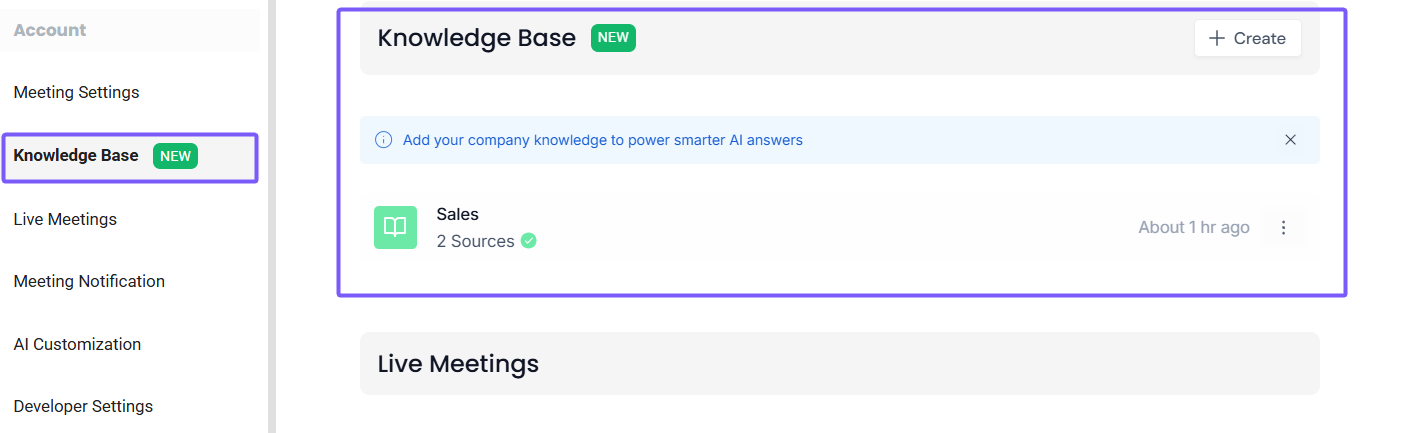This screenshot has height=433, width=1404.
Task: Open Meeting Settings in the sidebar
Action: 76,93
